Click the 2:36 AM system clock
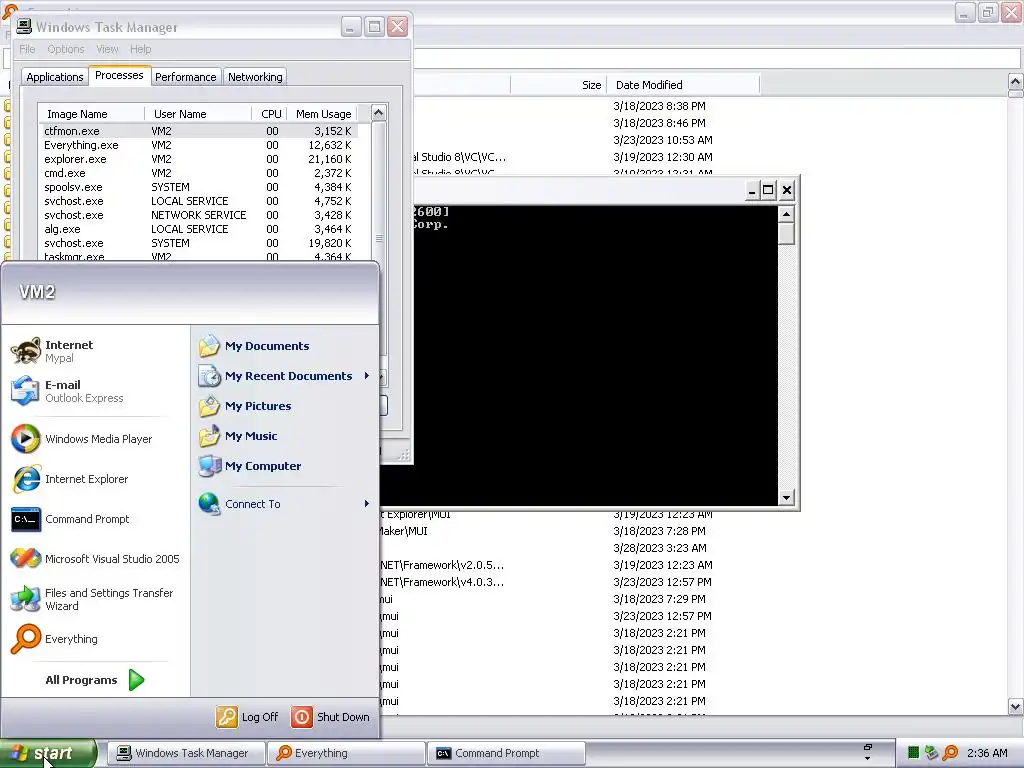 (x=987, y=753)
